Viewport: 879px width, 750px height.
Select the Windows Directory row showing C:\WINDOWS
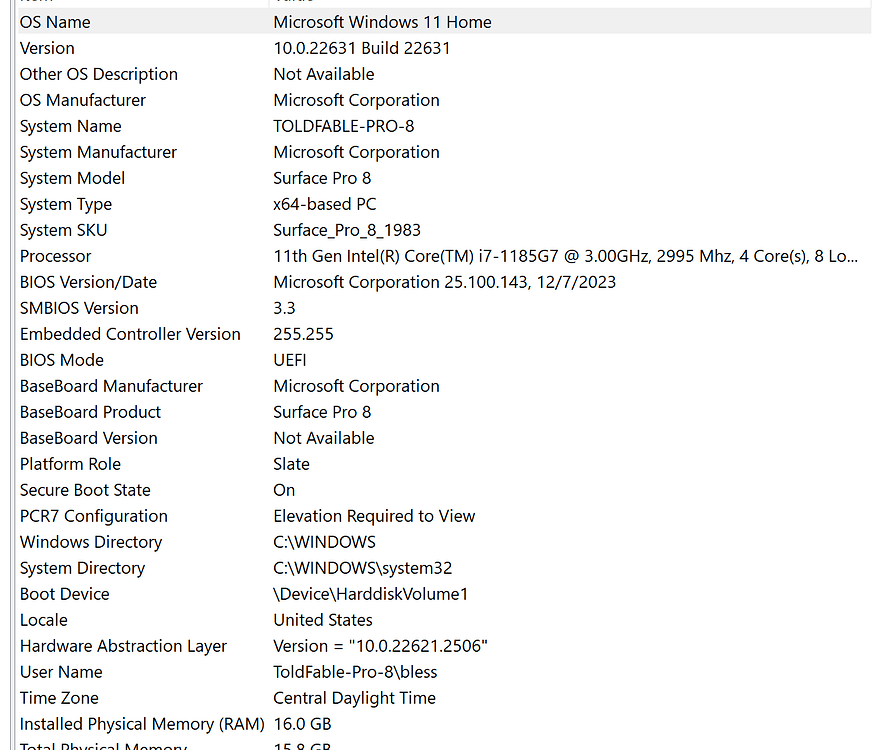(x=91, y=541)
